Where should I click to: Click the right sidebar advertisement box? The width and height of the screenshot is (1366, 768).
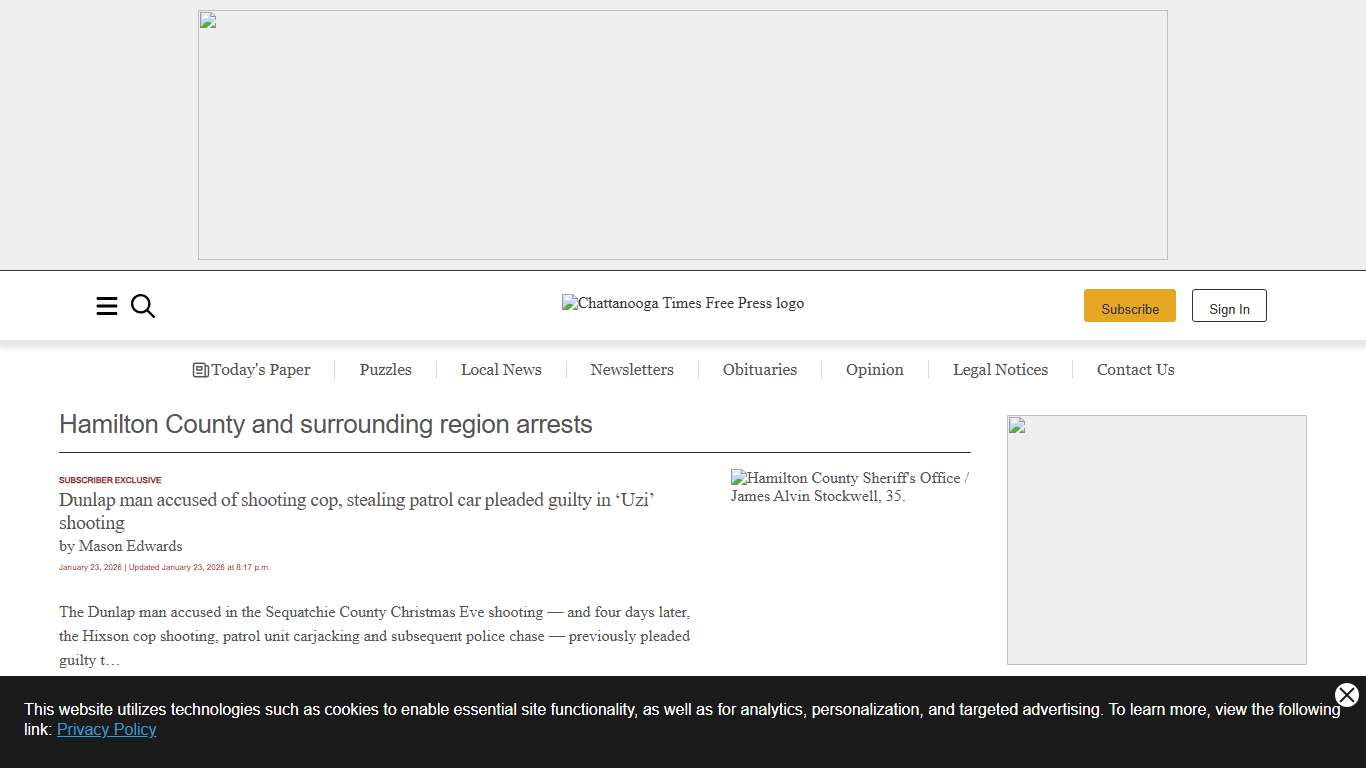(x=1156, y=540)
